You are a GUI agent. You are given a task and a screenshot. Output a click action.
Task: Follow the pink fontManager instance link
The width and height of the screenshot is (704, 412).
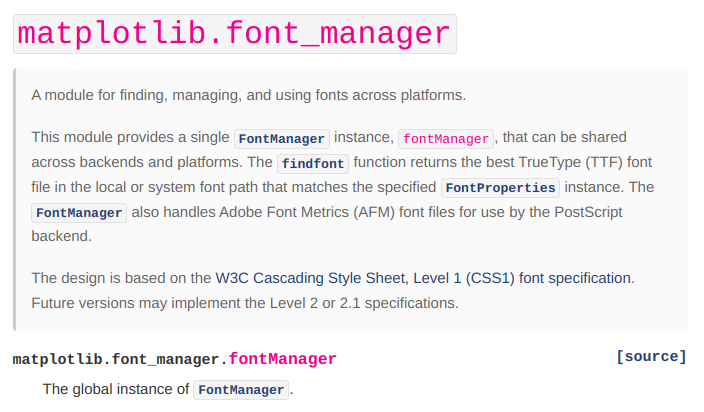tap(446, 138)
